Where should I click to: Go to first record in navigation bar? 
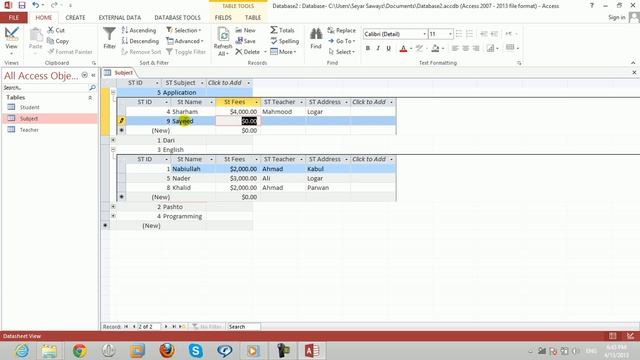126,327
